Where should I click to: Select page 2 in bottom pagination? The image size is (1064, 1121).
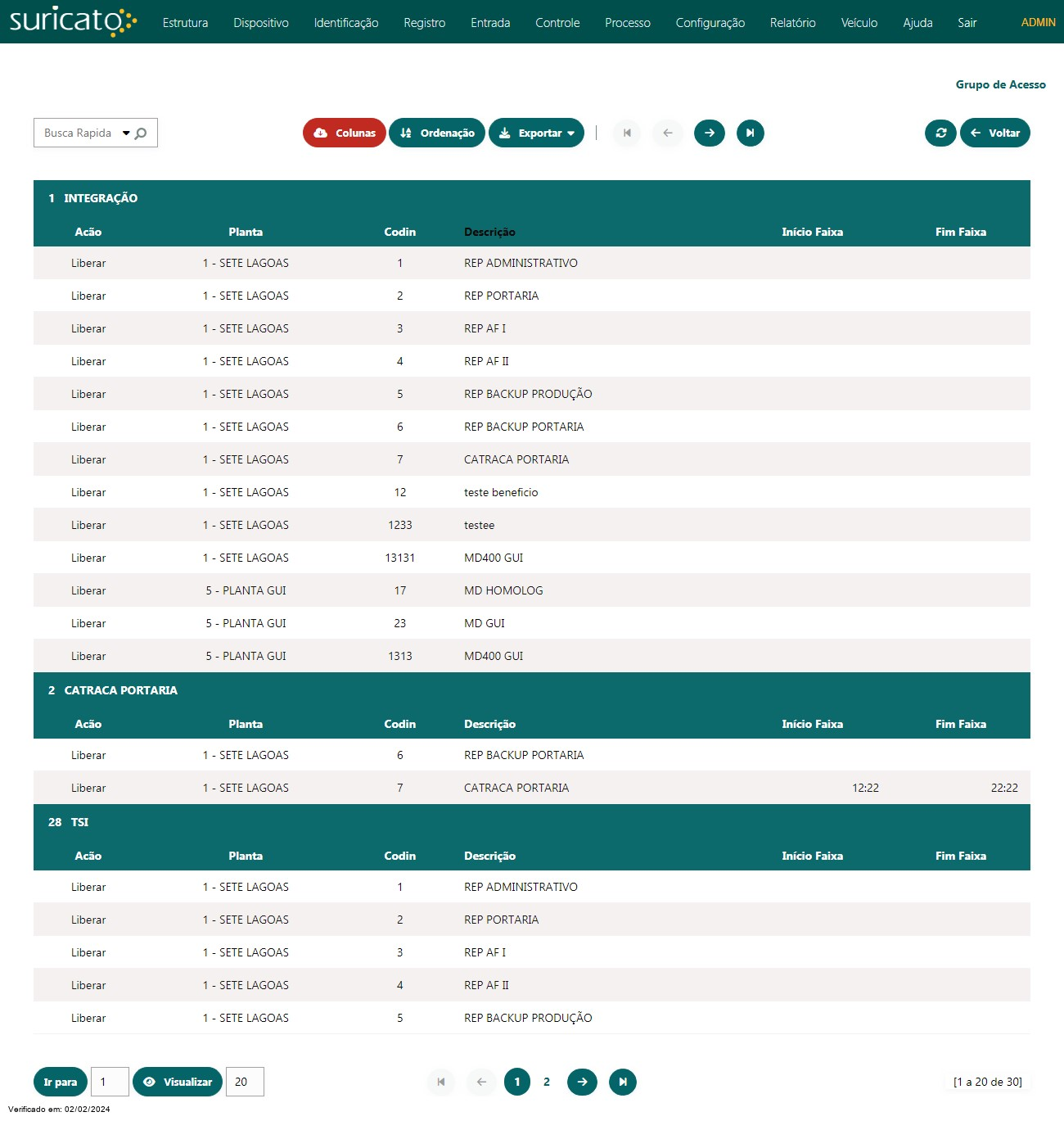pyautogui.click(x=547, y=1082)
